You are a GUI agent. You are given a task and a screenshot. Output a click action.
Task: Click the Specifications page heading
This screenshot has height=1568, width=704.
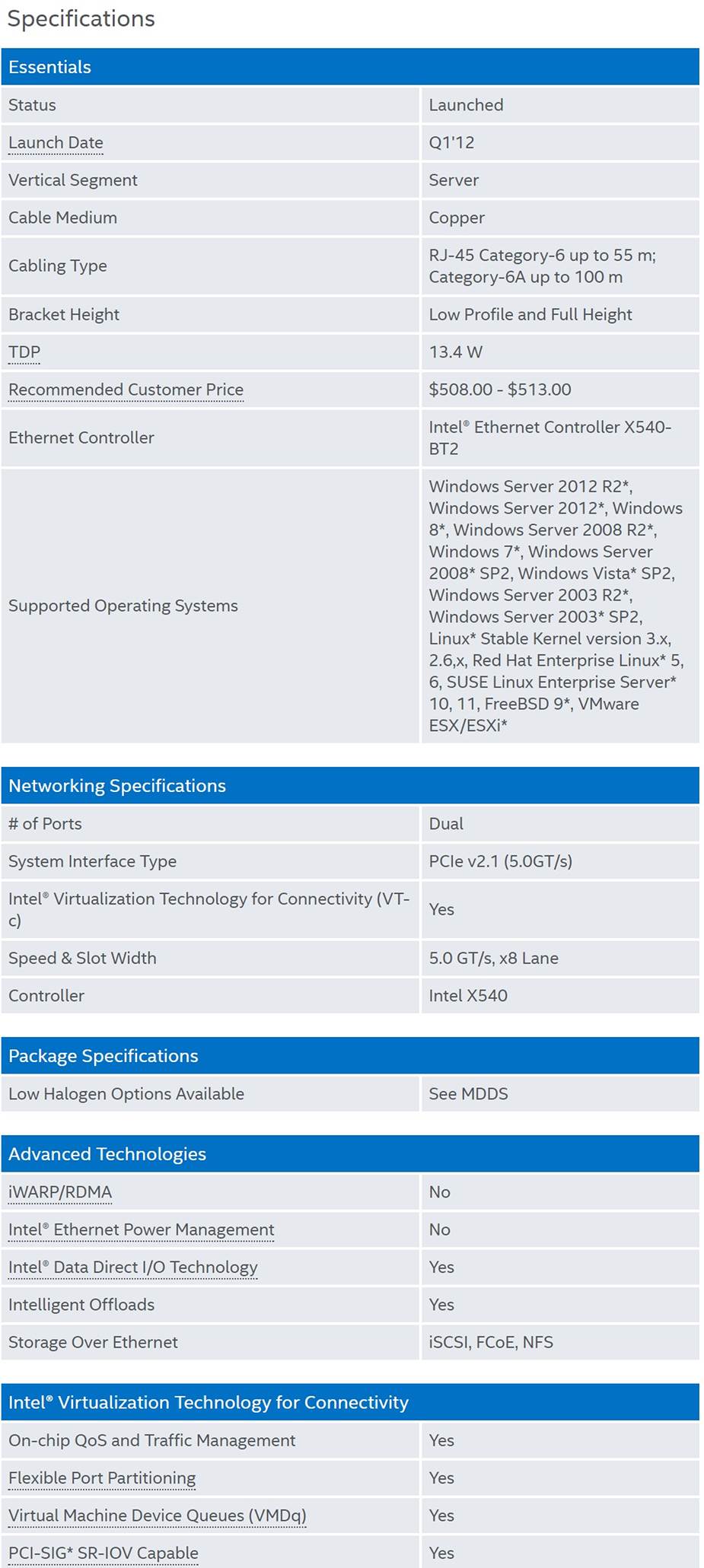81,18
